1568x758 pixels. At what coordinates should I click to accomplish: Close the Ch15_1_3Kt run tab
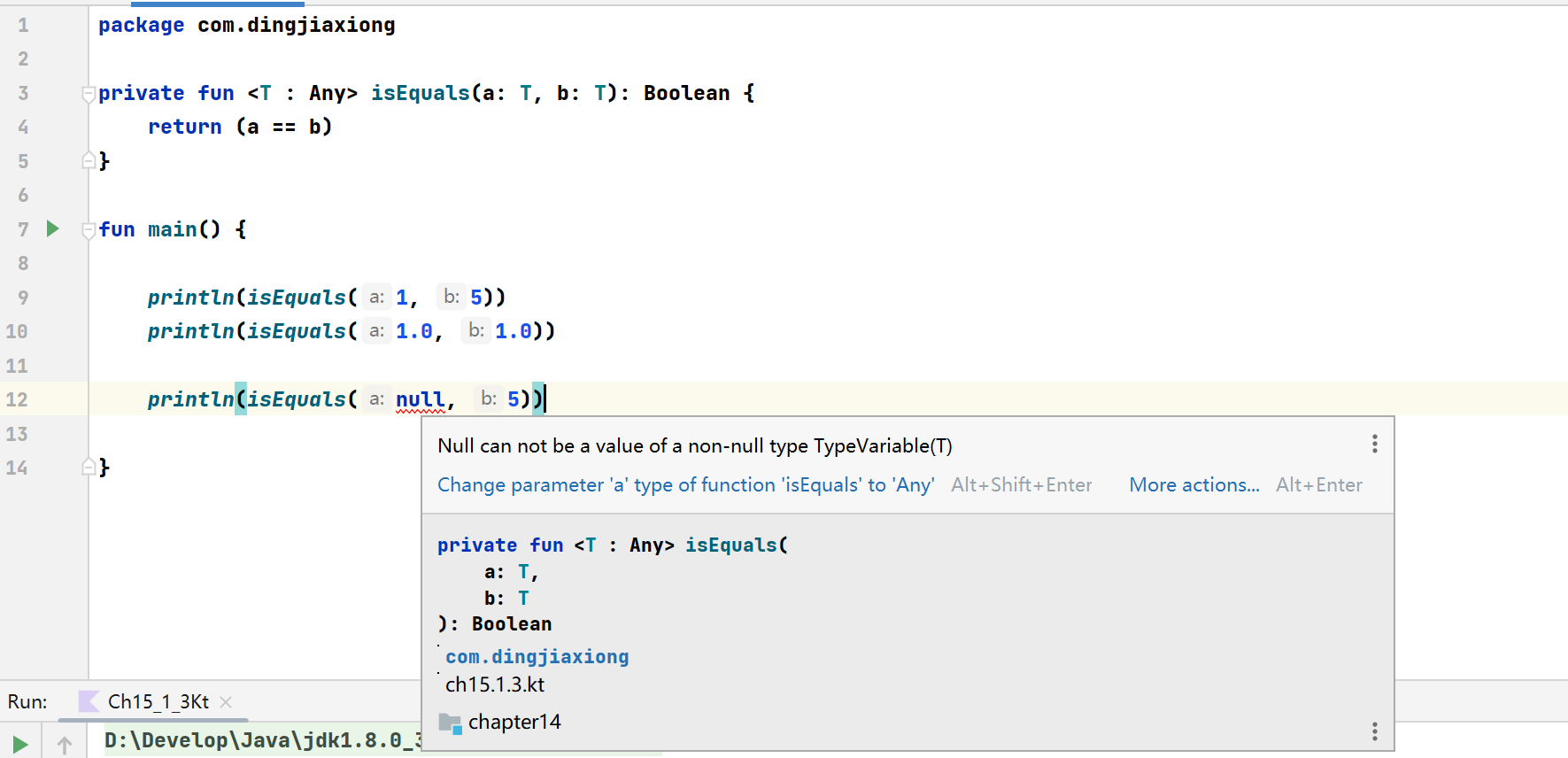226,702
